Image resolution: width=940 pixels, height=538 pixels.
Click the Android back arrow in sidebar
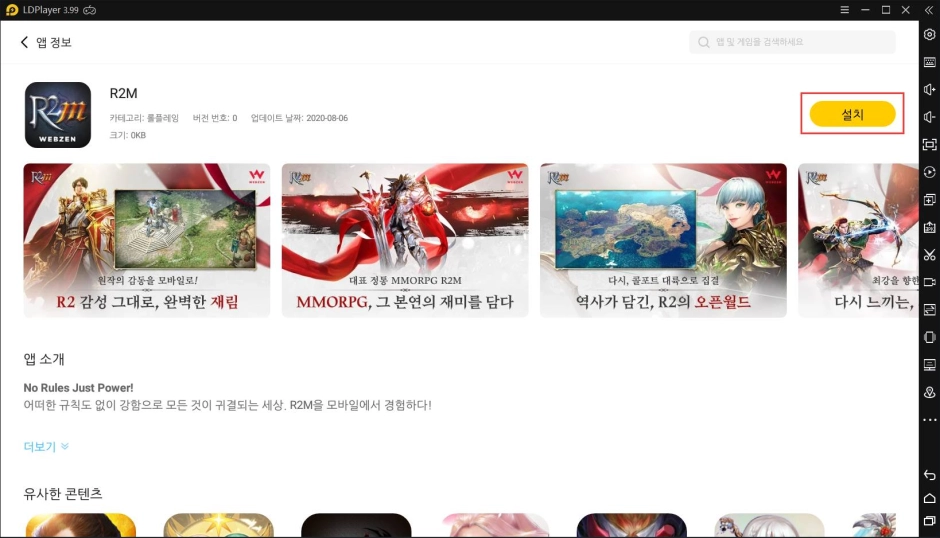(929, 475)
